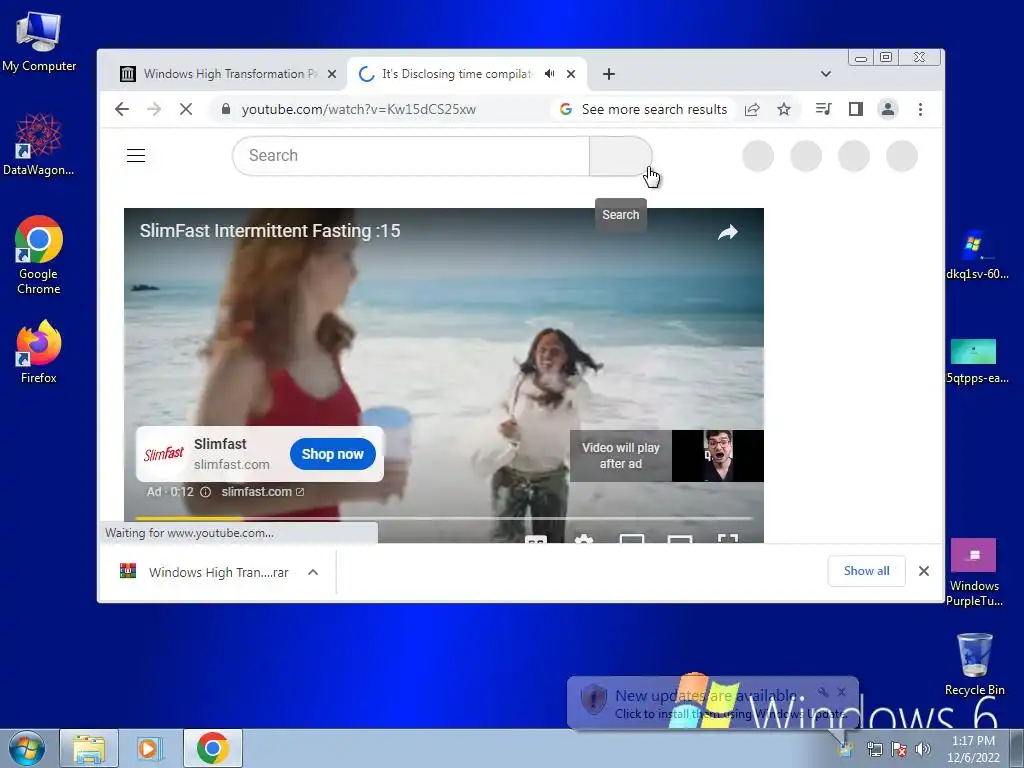Click the share page icon in address bar
The image size is (1024, 768).
click(x=752, y=109)
